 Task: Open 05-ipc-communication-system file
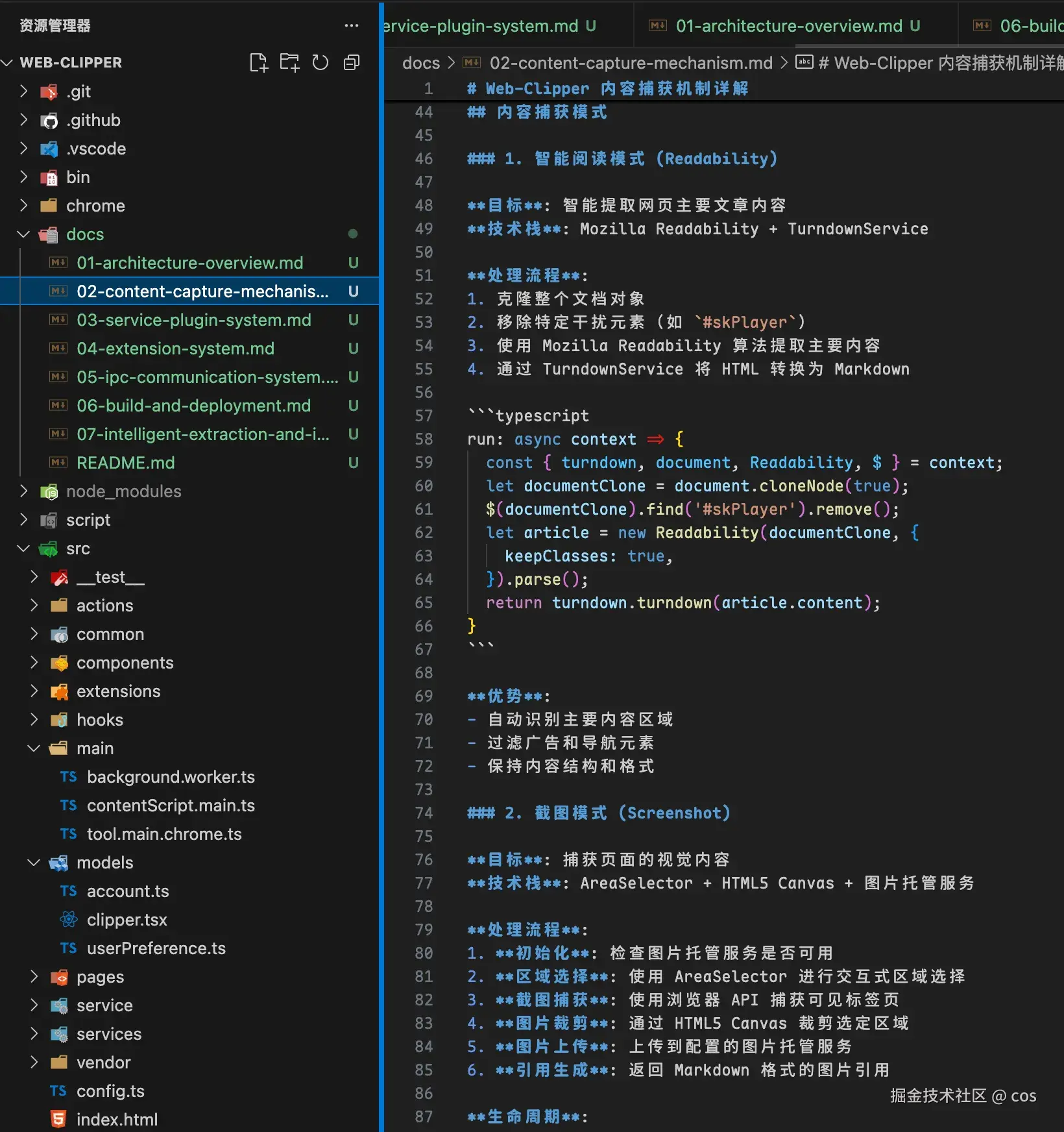point(189,377)
